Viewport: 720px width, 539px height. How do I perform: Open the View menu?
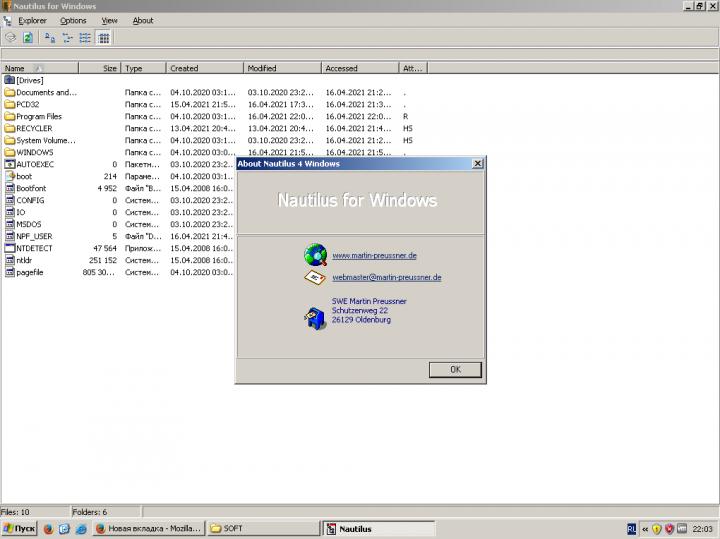pyautogui.click(x=109, y=20)
